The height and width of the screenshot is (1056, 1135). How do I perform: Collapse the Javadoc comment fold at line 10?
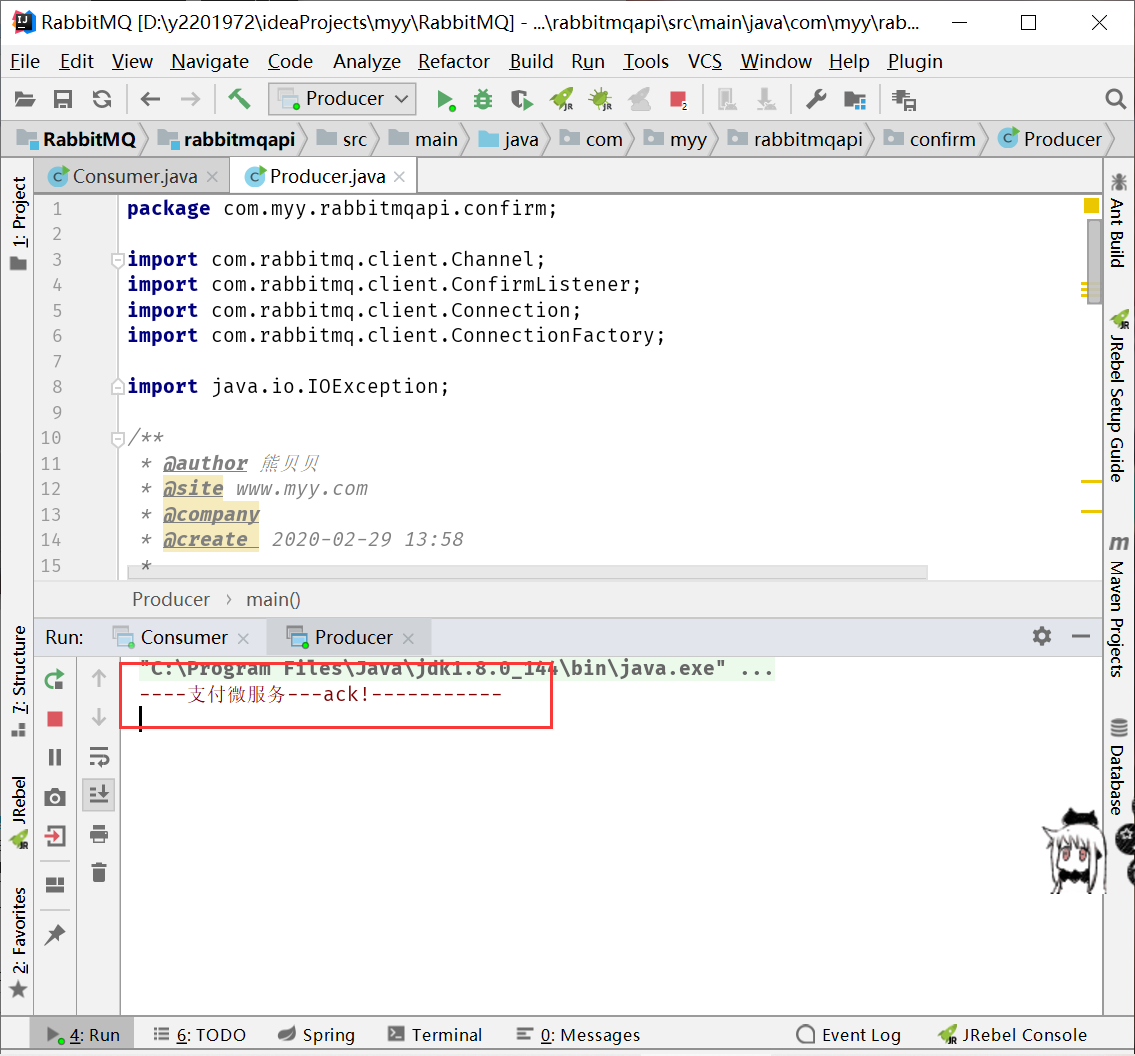[x=117, y=438]
